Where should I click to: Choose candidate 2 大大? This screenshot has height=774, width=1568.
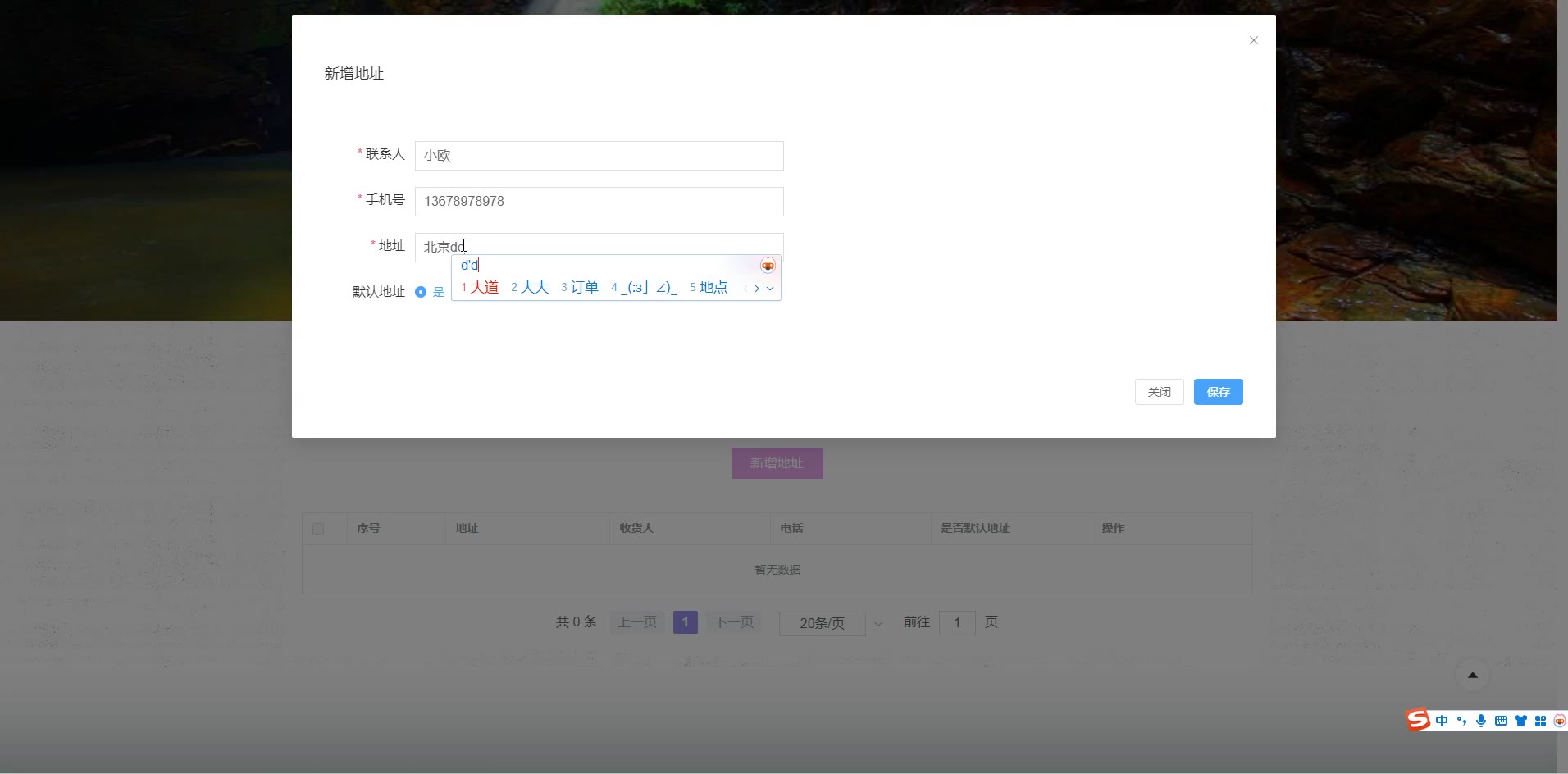coord(530,288)
